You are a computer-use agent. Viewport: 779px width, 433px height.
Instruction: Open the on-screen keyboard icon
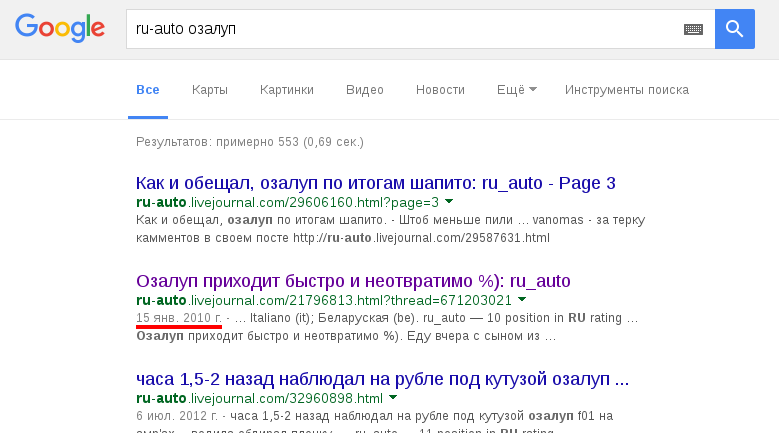click(693, 29)
